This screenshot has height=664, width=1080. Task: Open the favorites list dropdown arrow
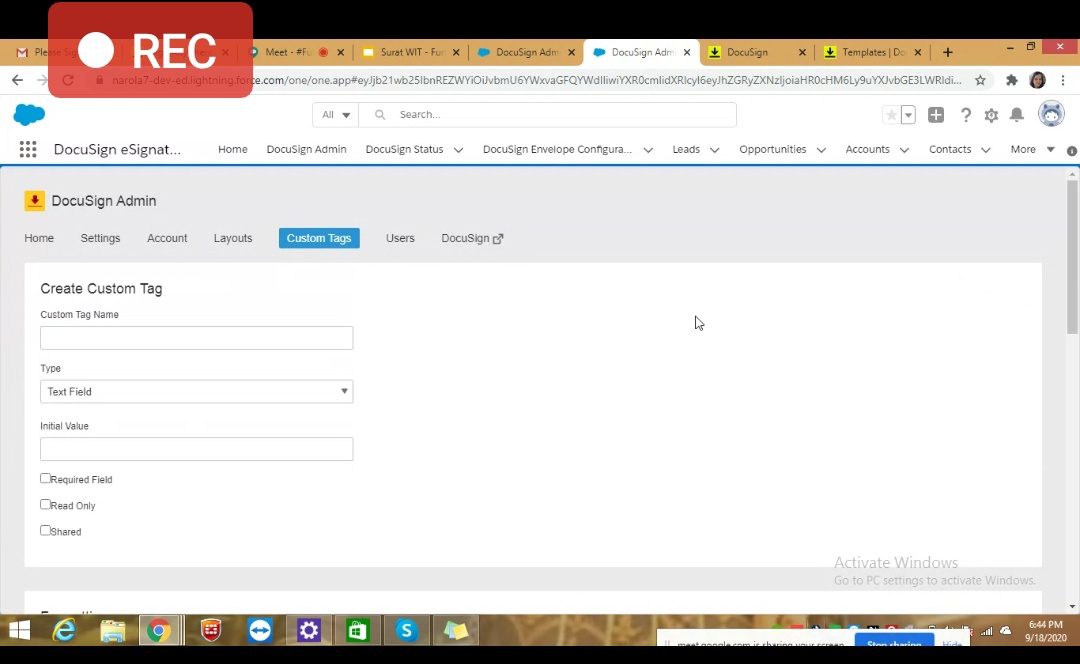(908, 115)
